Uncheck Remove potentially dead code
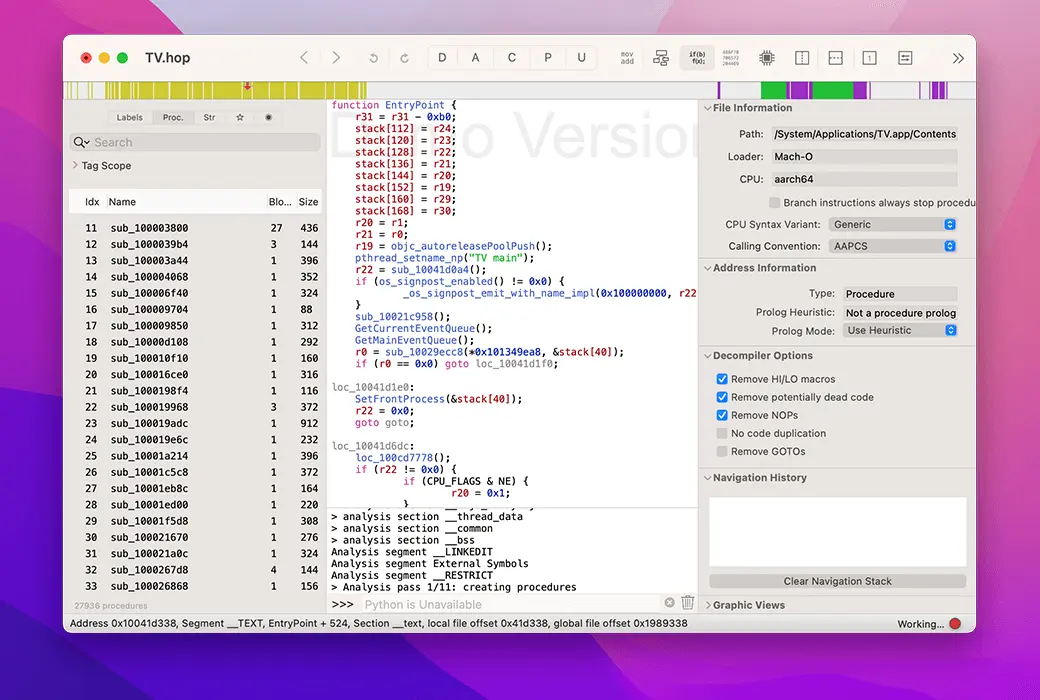Screen dimensions: 1040x700 722,397
